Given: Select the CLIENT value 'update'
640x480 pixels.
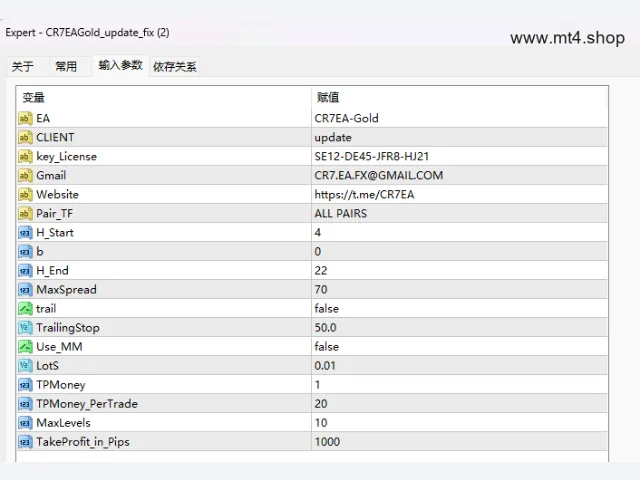Looking at the screenshot, I should point(459,138).
